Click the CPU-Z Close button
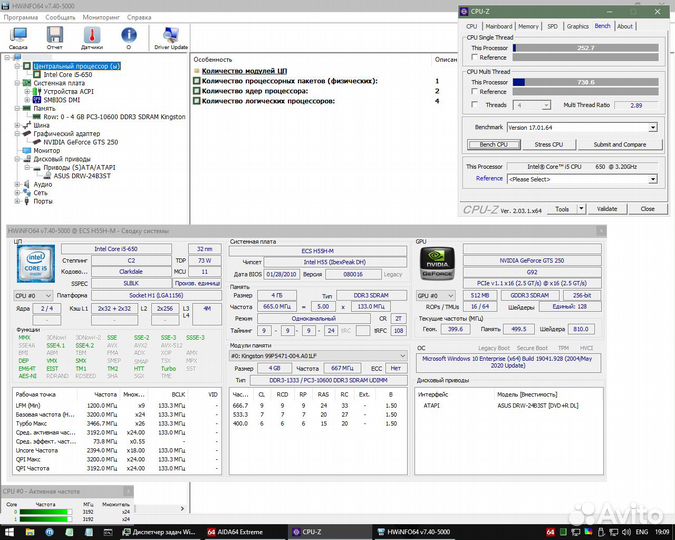 coord(647,209)
